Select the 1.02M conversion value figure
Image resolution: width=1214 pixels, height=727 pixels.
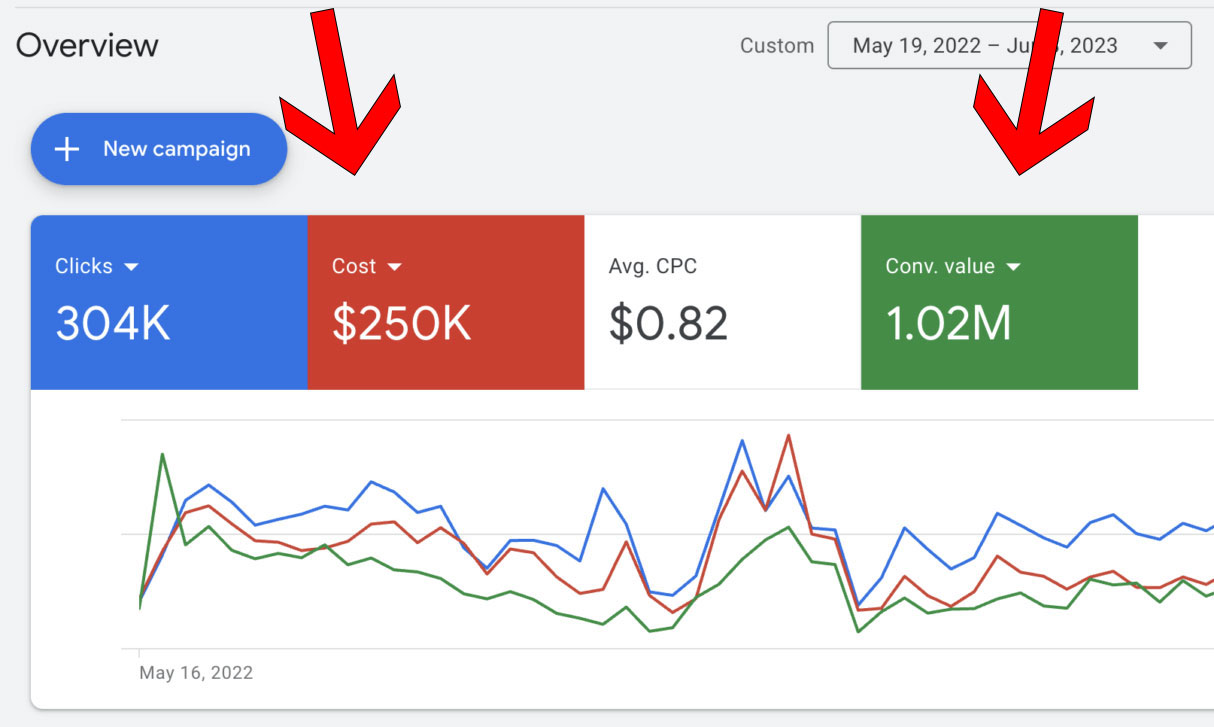pos(948,323)
